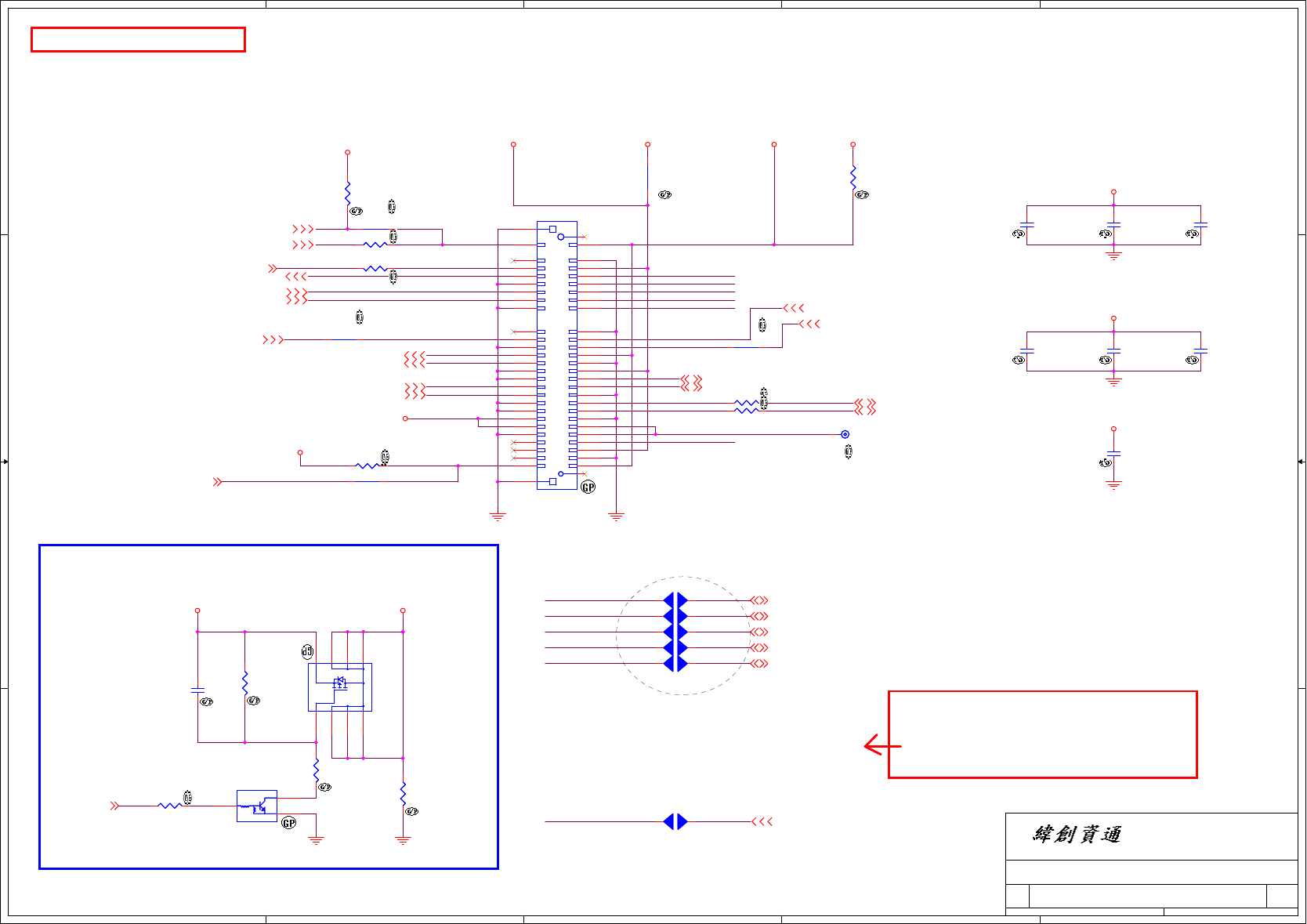Screen dimensions: 1307x924
Task: Select the digital transistor symbol with built-in resistors
Action: [257, 806]
